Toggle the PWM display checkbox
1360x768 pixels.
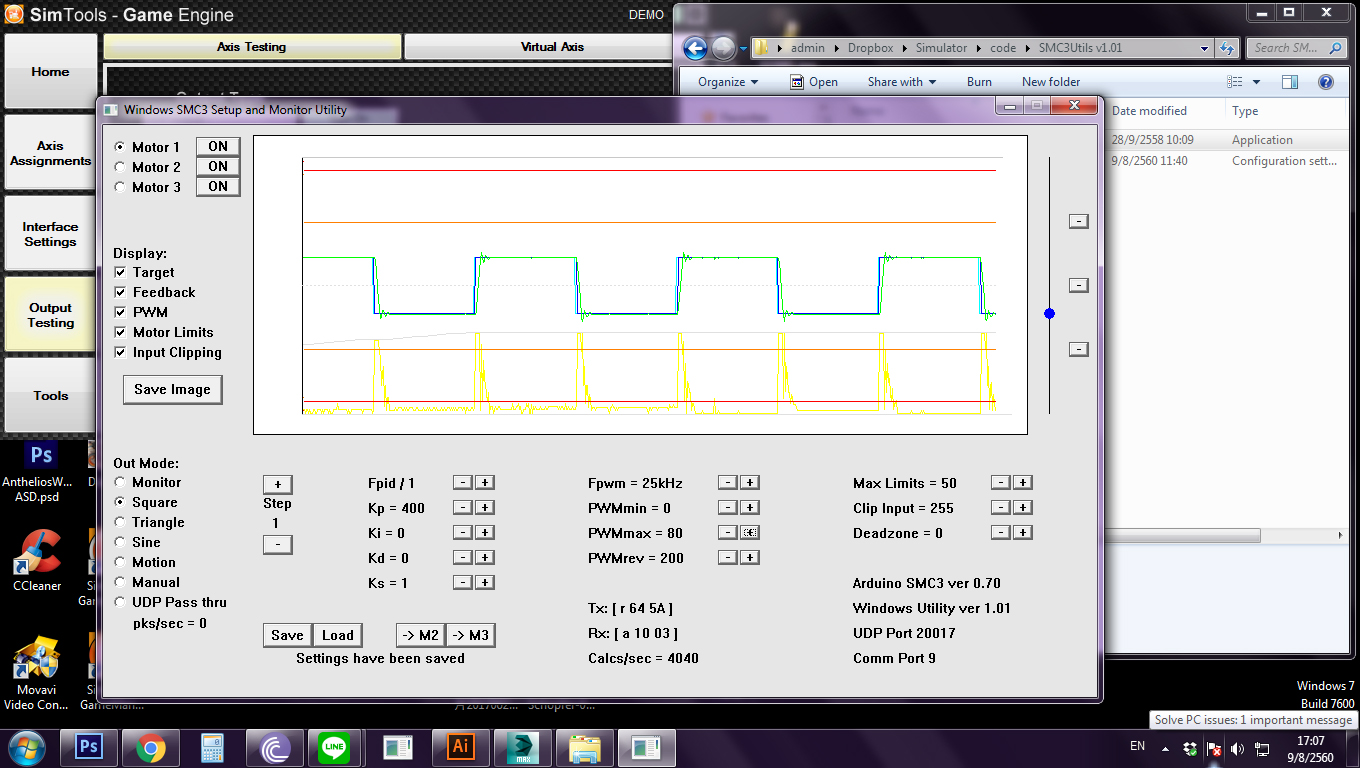pyautogui.click(x=120, y=312)
